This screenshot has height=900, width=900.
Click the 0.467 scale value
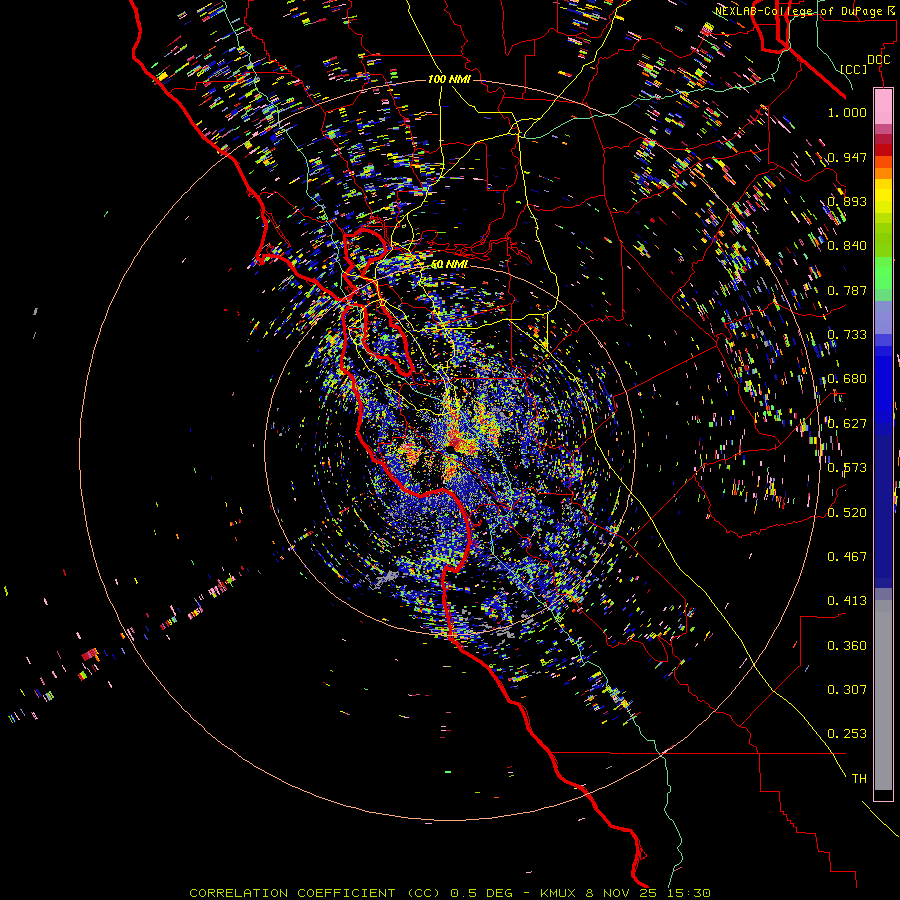[x=847, y=557]
